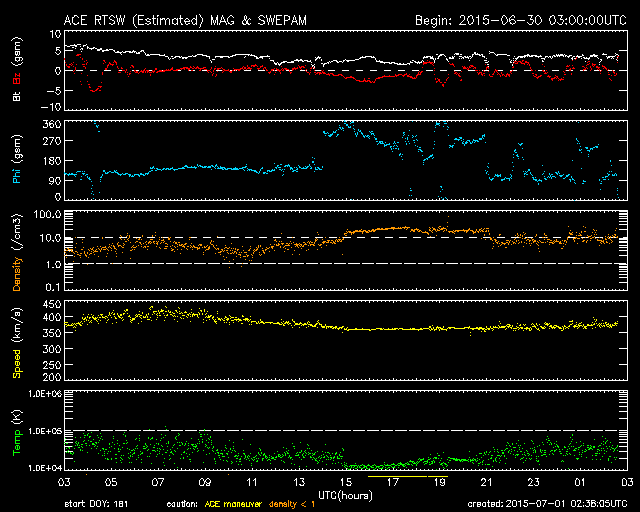640x512 pixels.
Task: Click the '07' hour label on time axis
Action: point(158,483)
